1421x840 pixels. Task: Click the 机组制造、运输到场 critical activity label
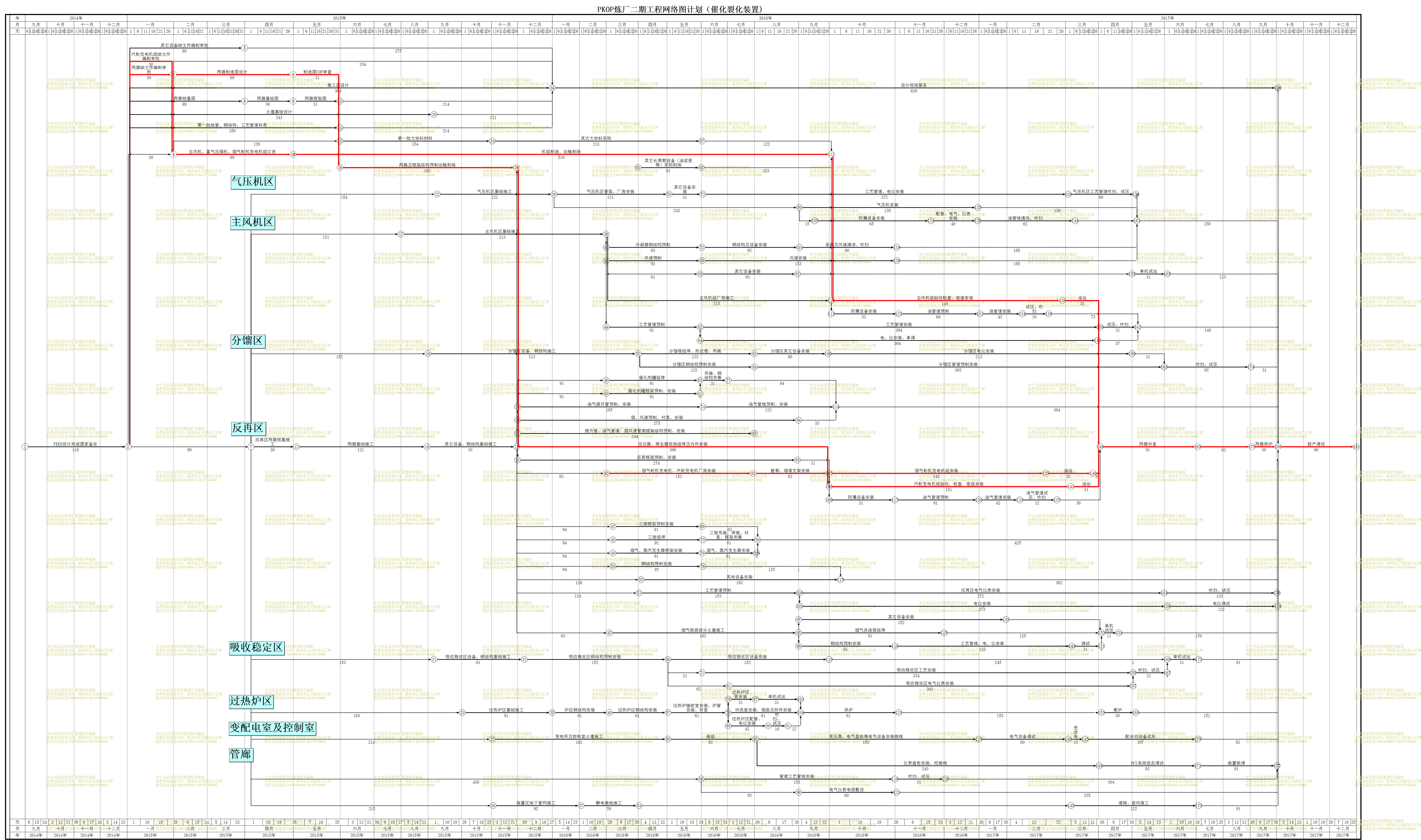tap(561, 152)
